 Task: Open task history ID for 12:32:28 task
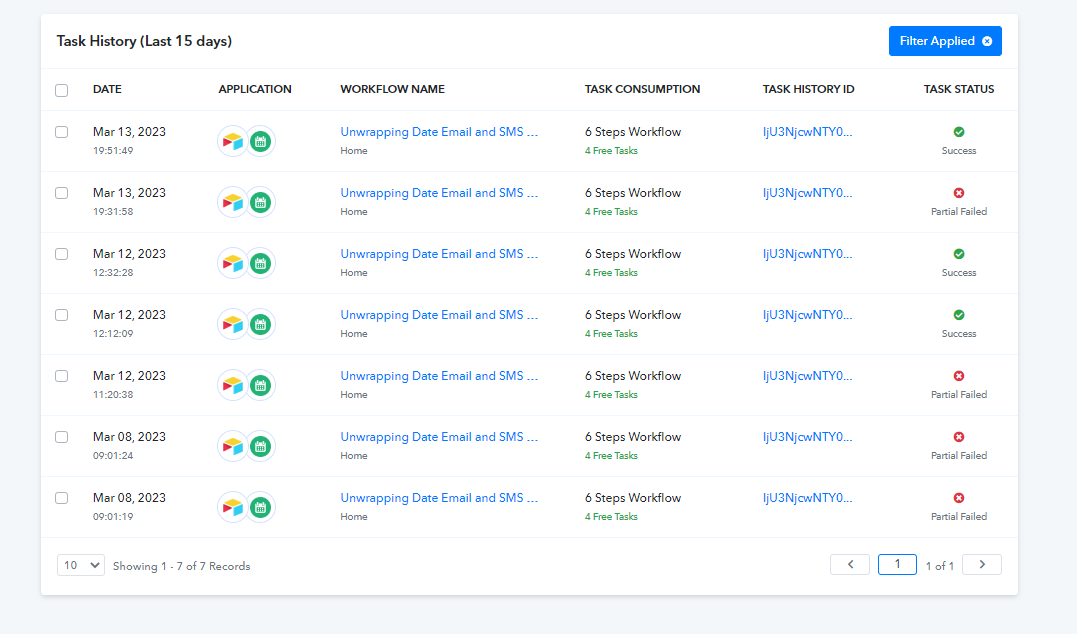tap(807, 254)
